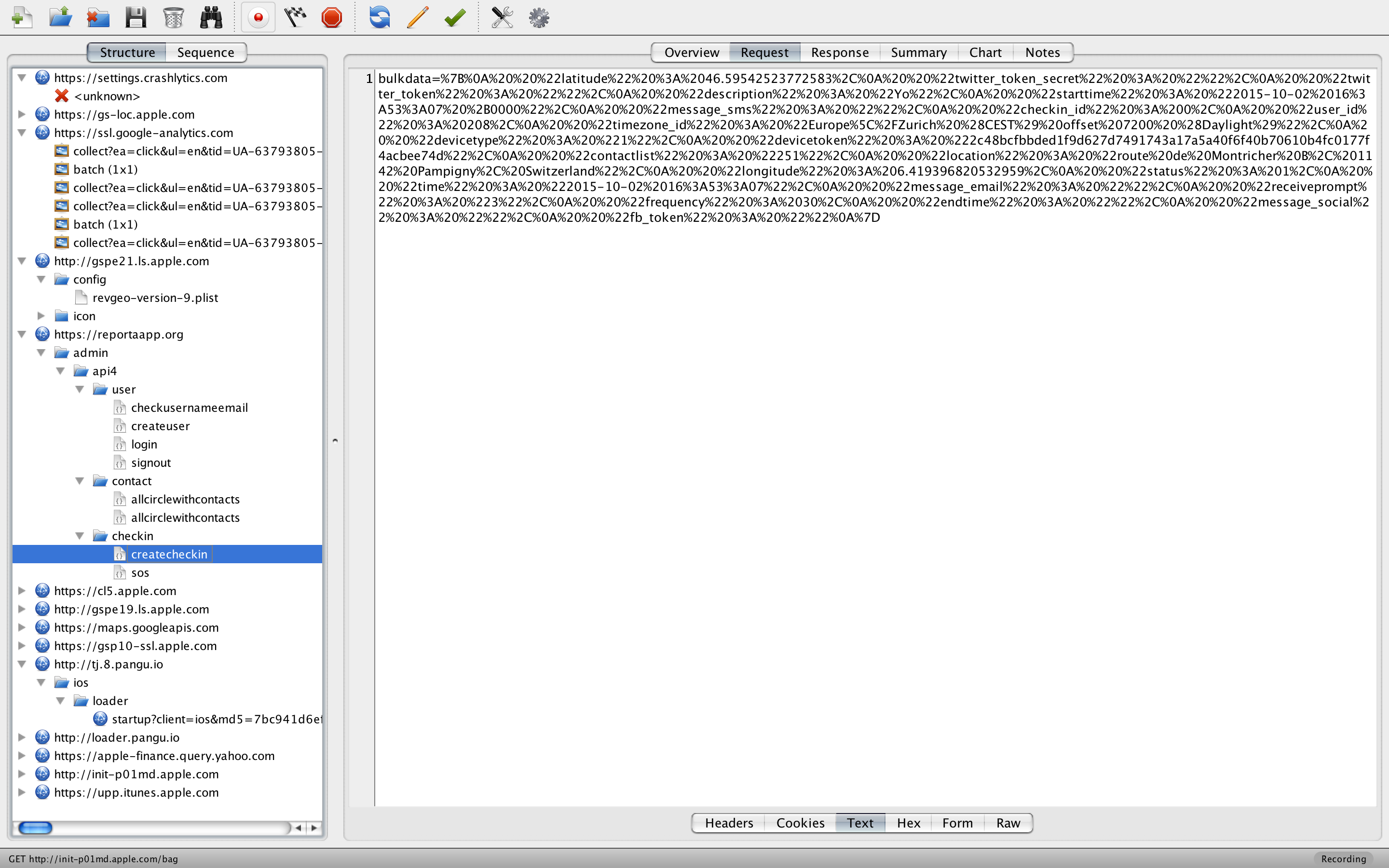Expand the https://gs-loc.apple.com node
Image resolution: width=1389 pixels, height=868 pixels.
coord(22,114)
